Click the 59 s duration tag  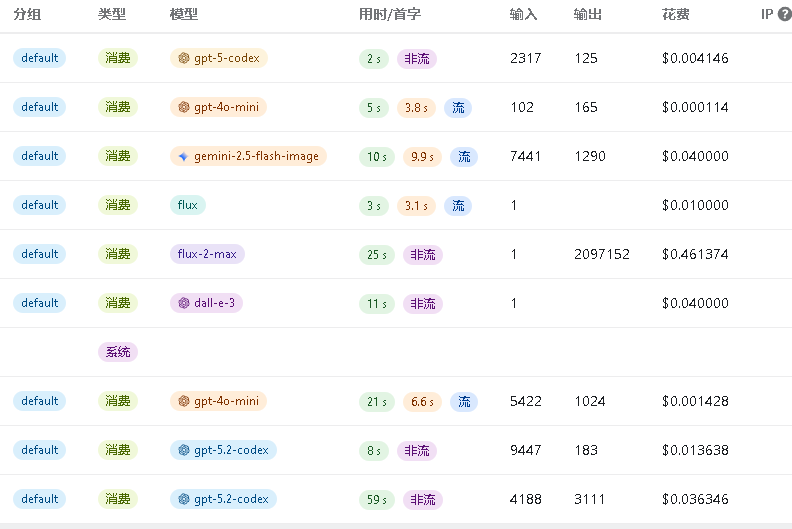(377, 500)
